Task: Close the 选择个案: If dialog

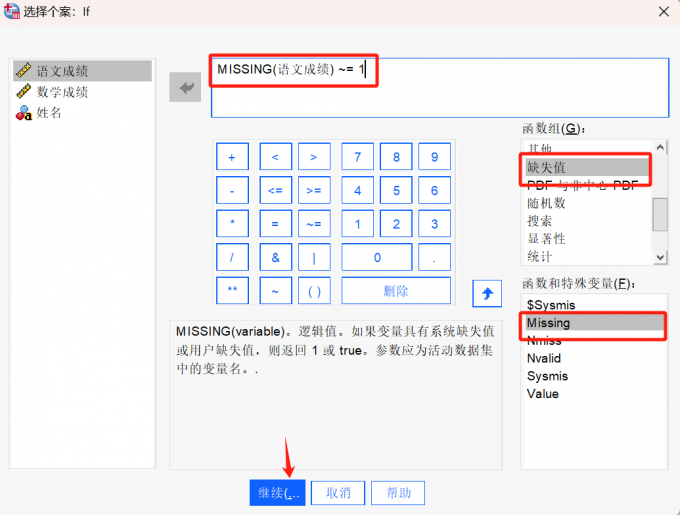Action: (664, 12)
